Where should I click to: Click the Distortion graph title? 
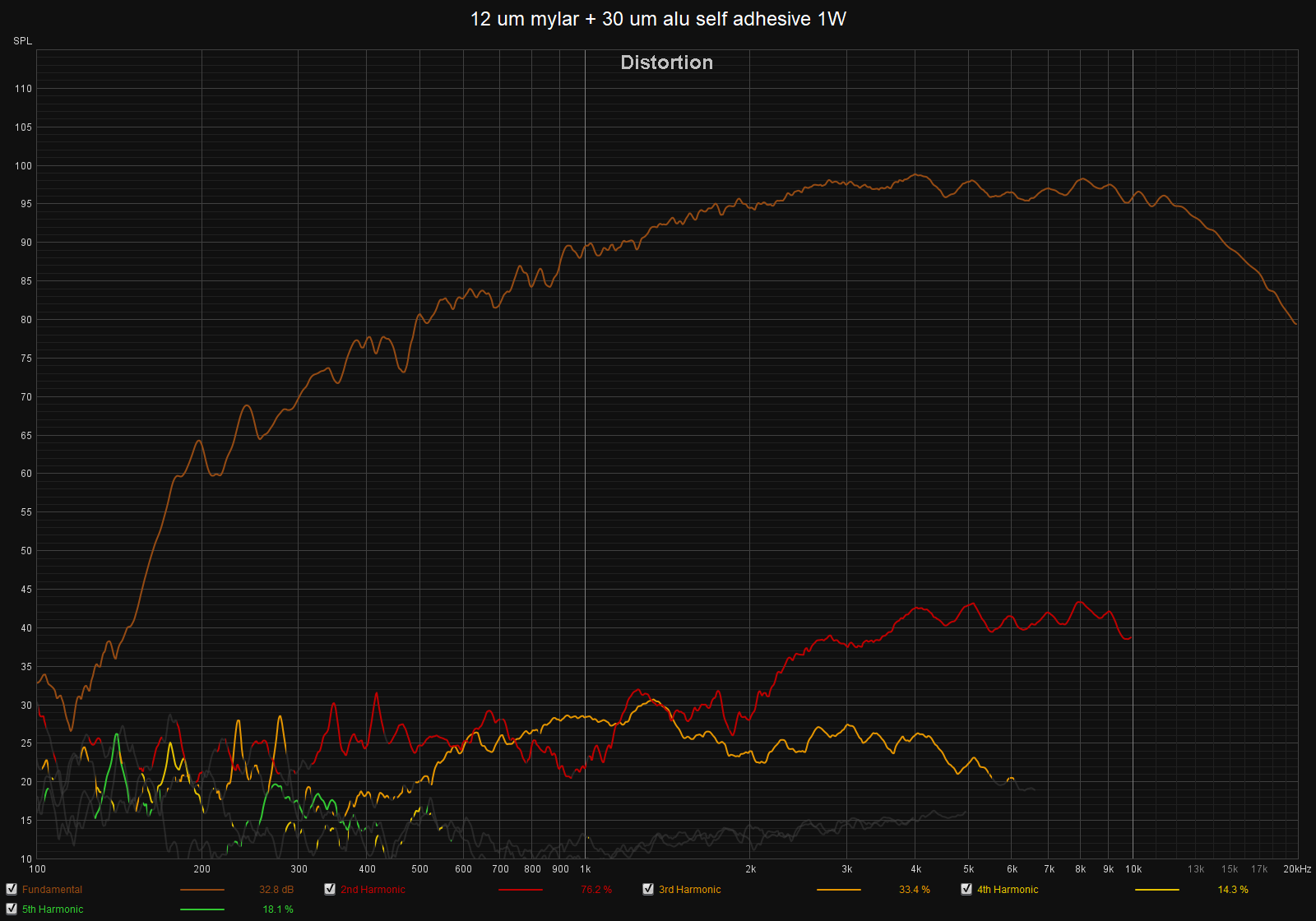[666, 62]
